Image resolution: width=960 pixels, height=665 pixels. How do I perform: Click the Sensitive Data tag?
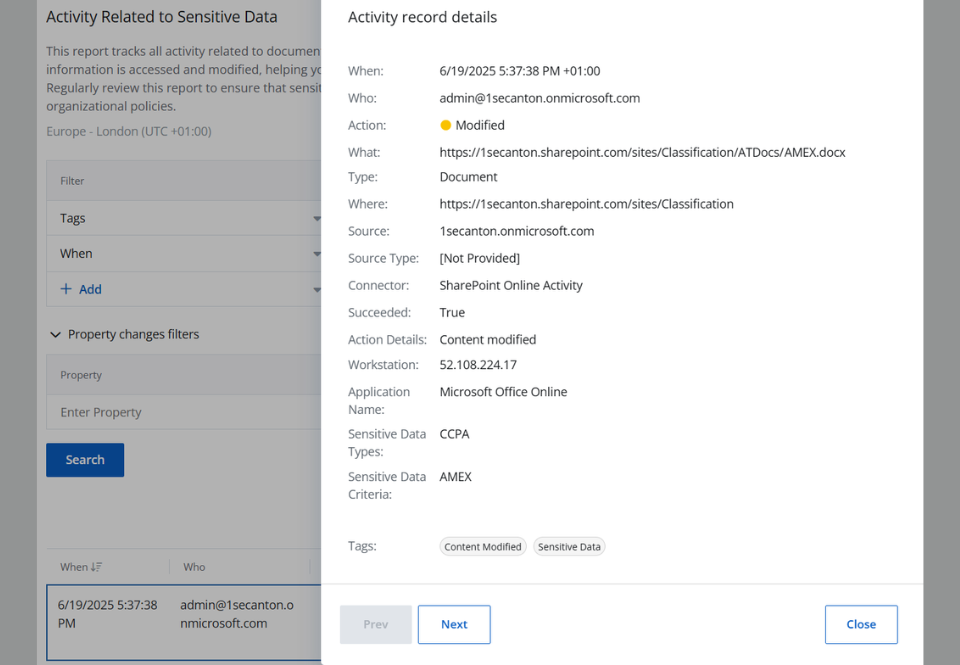569,546
